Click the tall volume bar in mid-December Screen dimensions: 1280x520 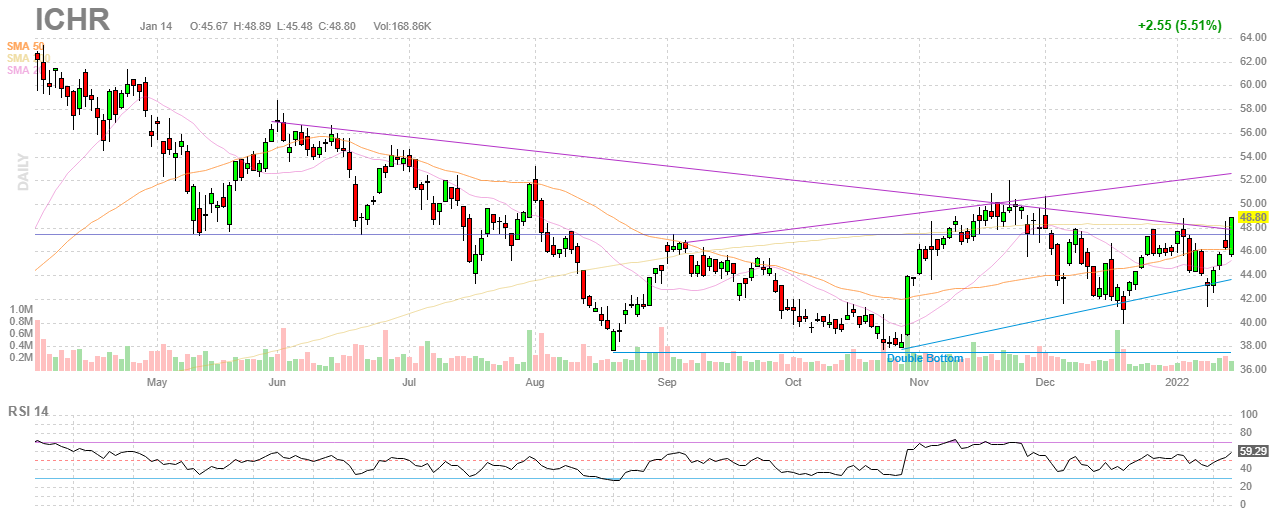click(x=1117, y=350)
